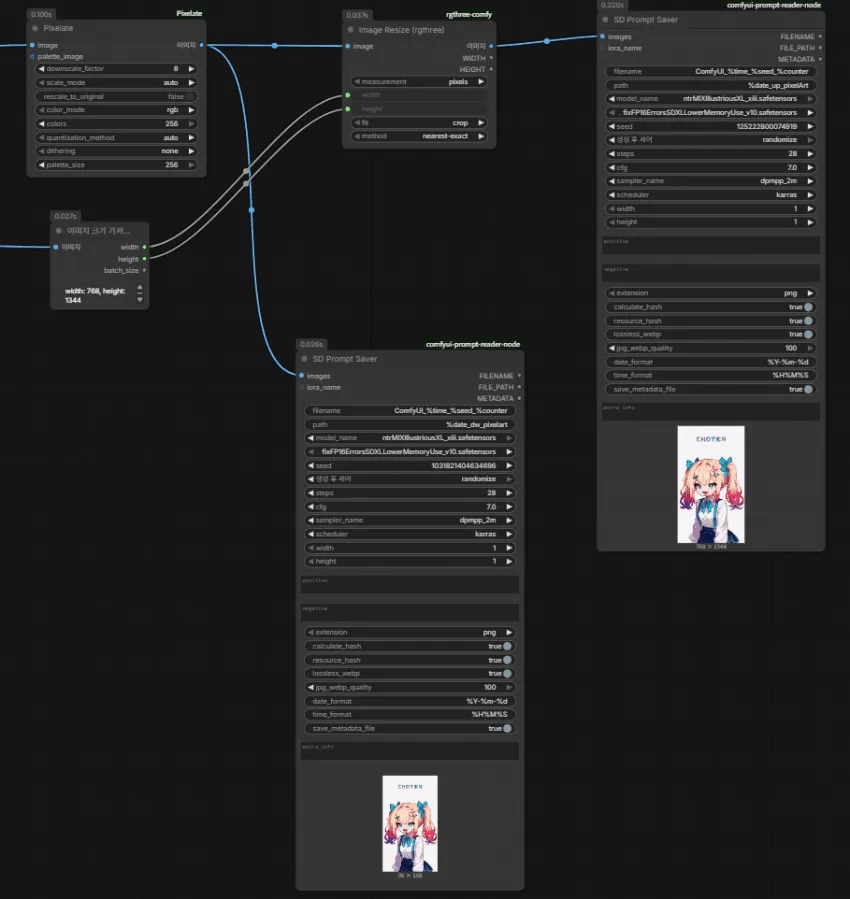The width and height of the screenshot is (850, 899).
Task: Open scheduler dropdown in %date_dw_pixelart saver
Action: [409, 534]
